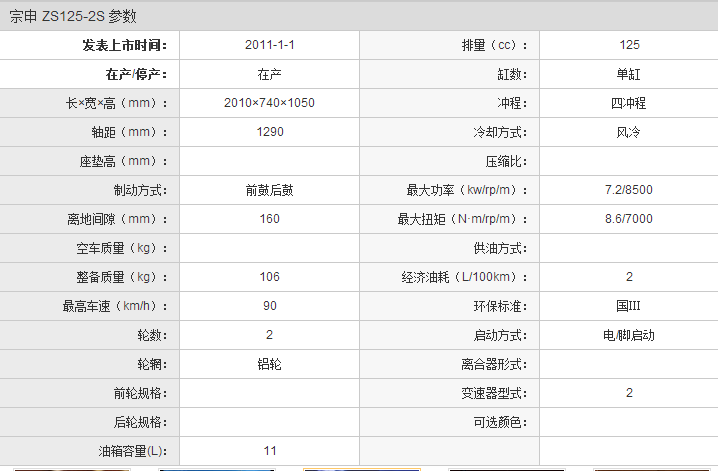Select the 经济油耗（L/100km） label
This screenshot has height=471, width=718.
[x=465, y=277]
